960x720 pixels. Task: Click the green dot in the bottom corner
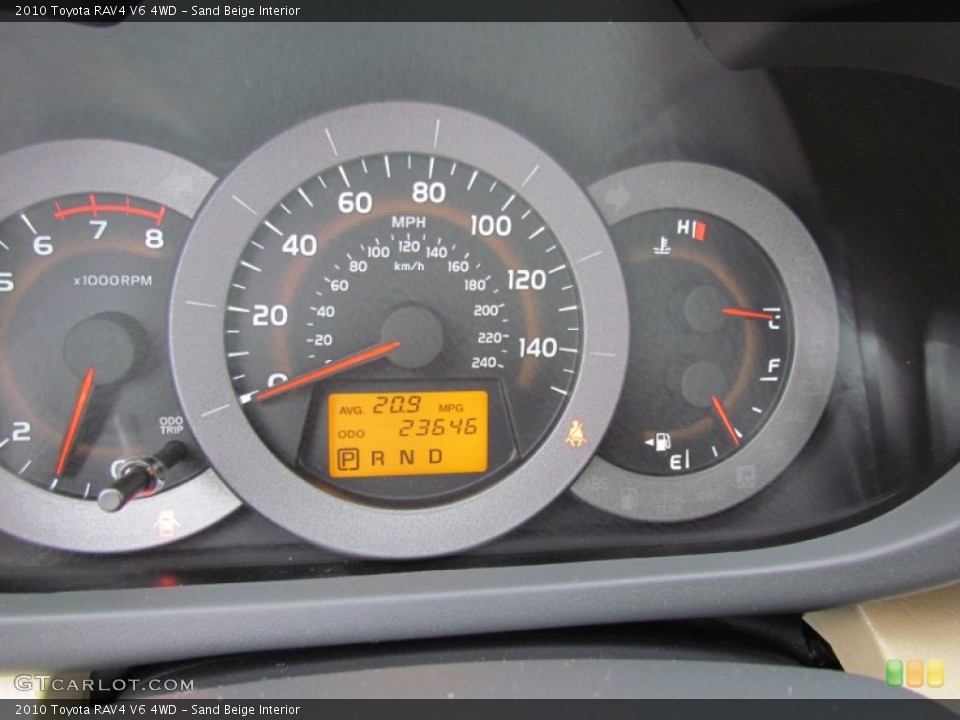pyautogui.click(x=894, y=673)
